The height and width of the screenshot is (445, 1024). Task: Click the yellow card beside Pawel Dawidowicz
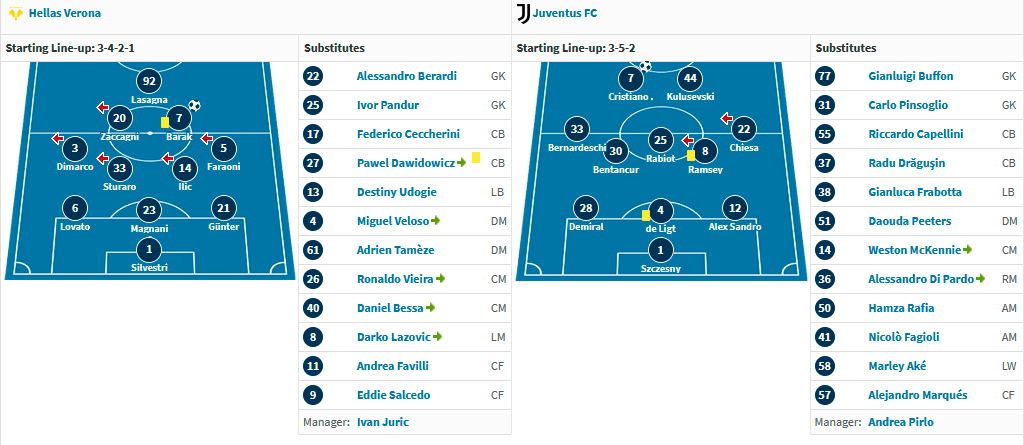(476, 157)
